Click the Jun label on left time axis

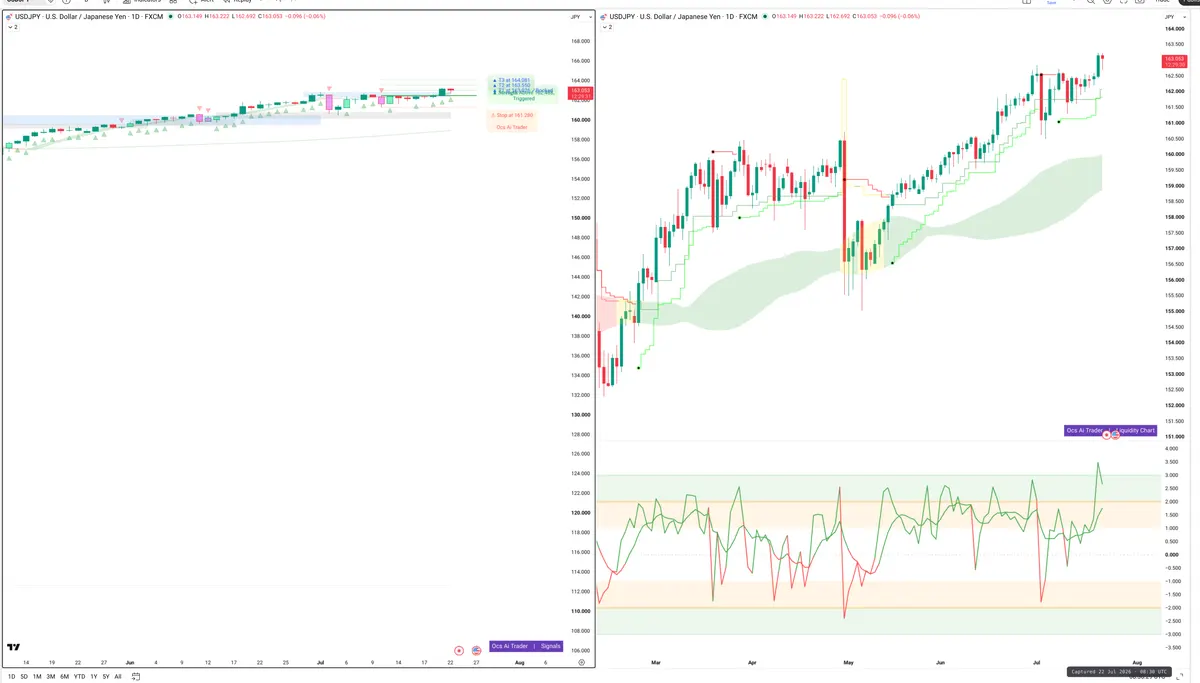pyautogui.click(x=130, y=662)
